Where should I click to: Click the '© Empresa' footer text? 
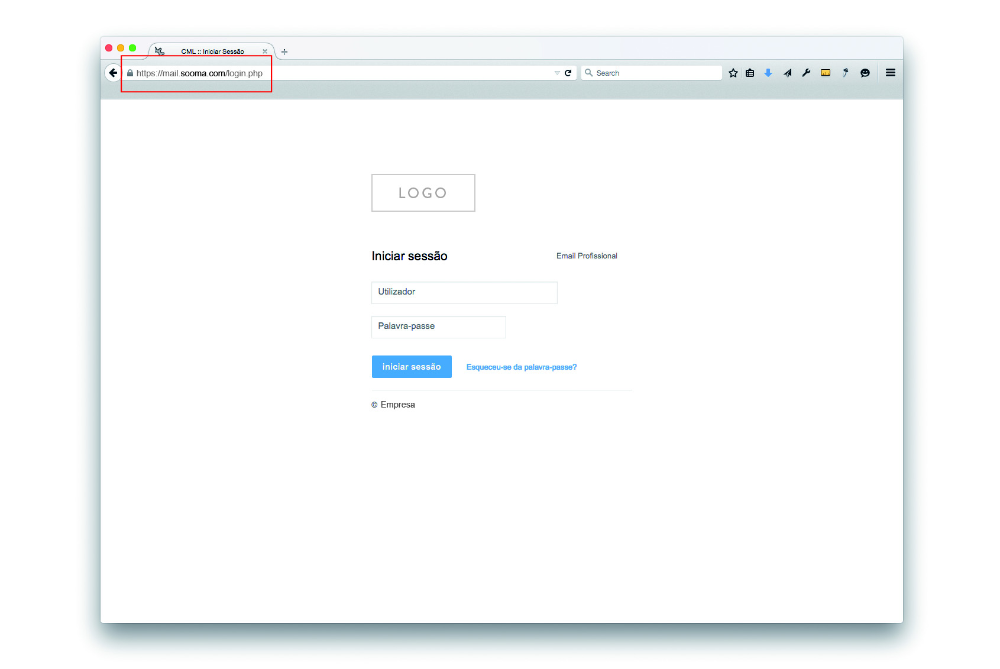[393, 405]
